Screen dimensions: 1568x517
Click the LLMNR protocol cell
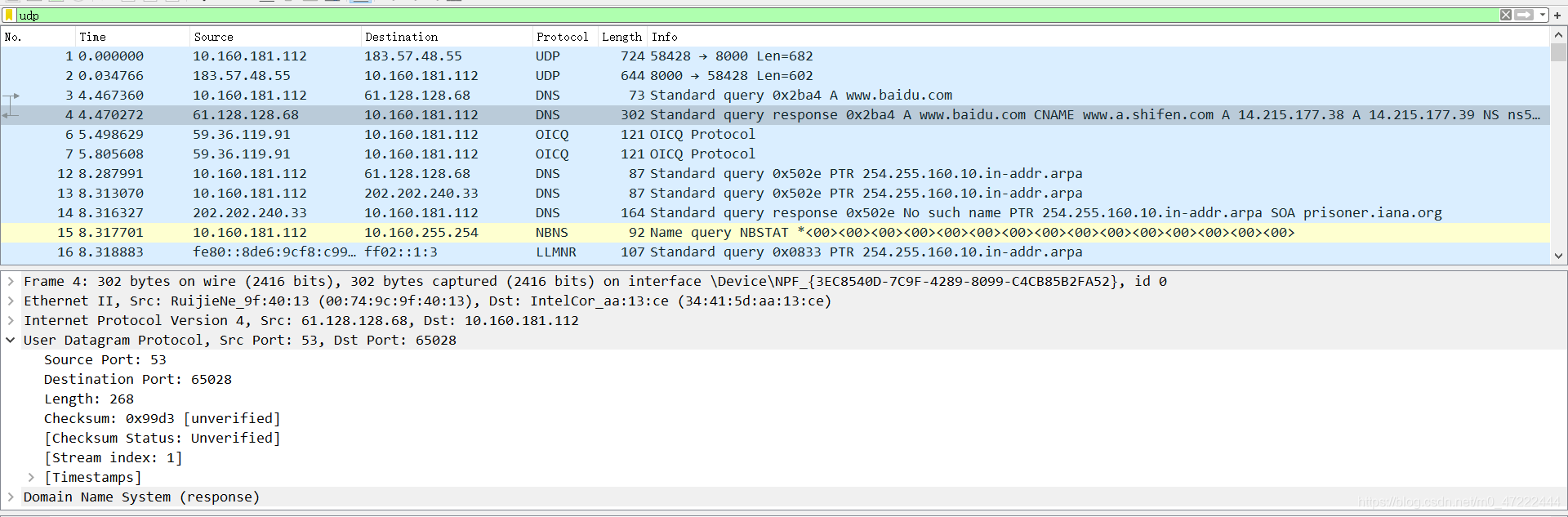[556, 252]
